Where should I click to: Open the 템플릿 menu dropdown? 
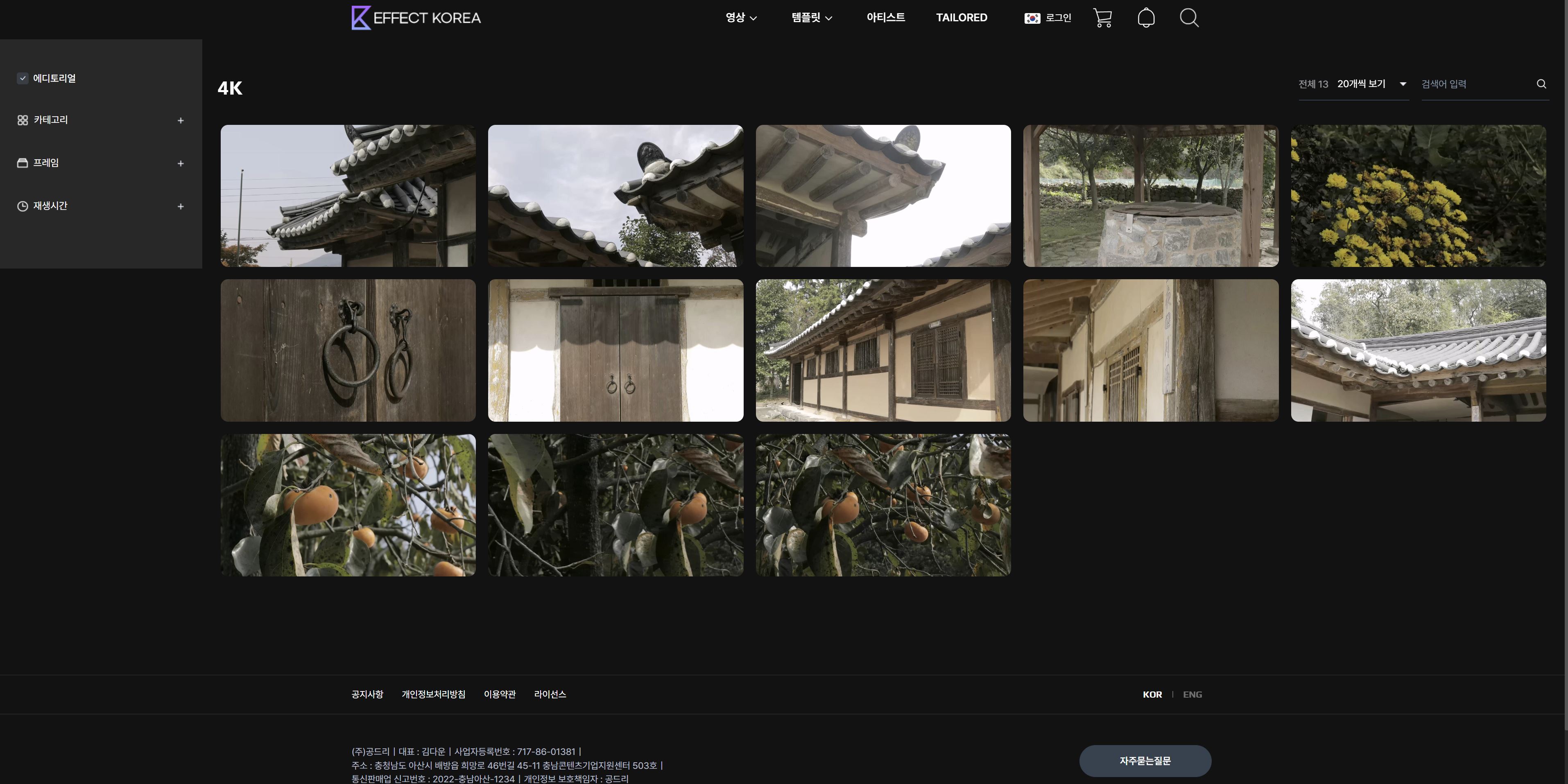tap(811, 18)
